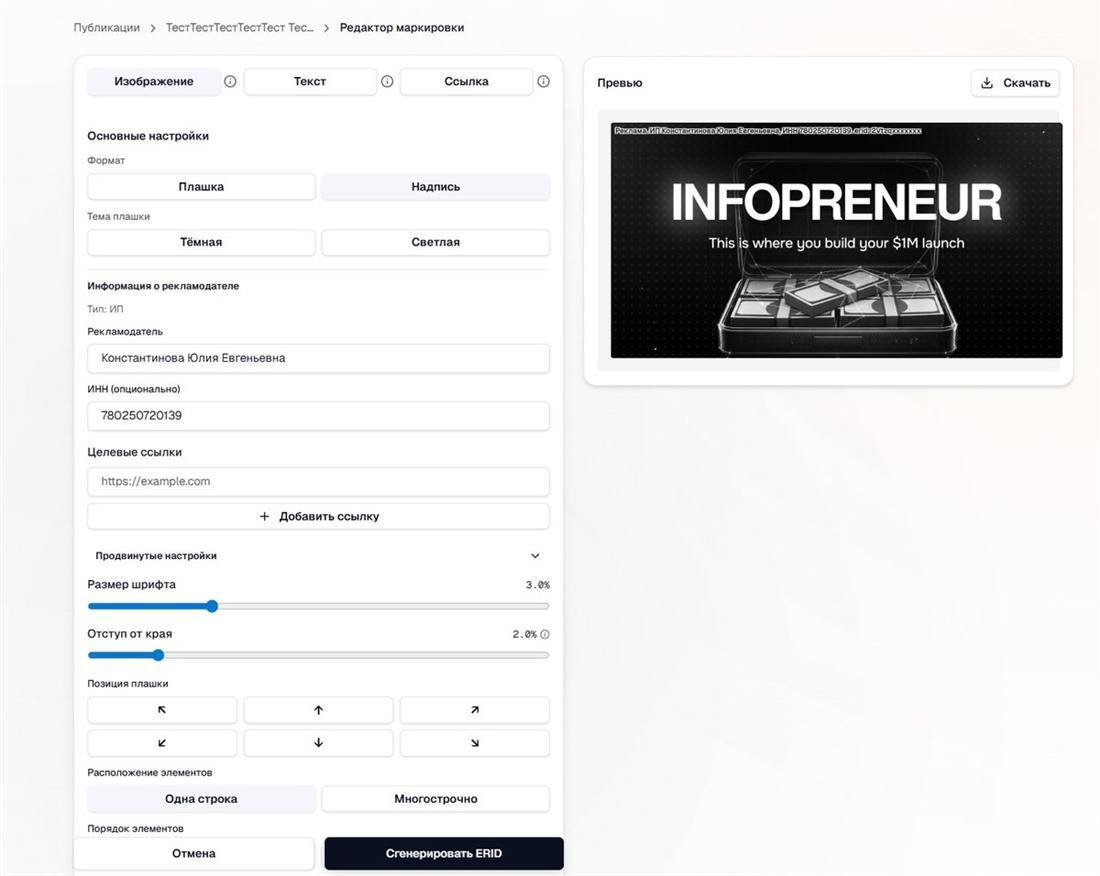
Task: Click the Рекламодатель name input field
Action: [x=318, y=358]
